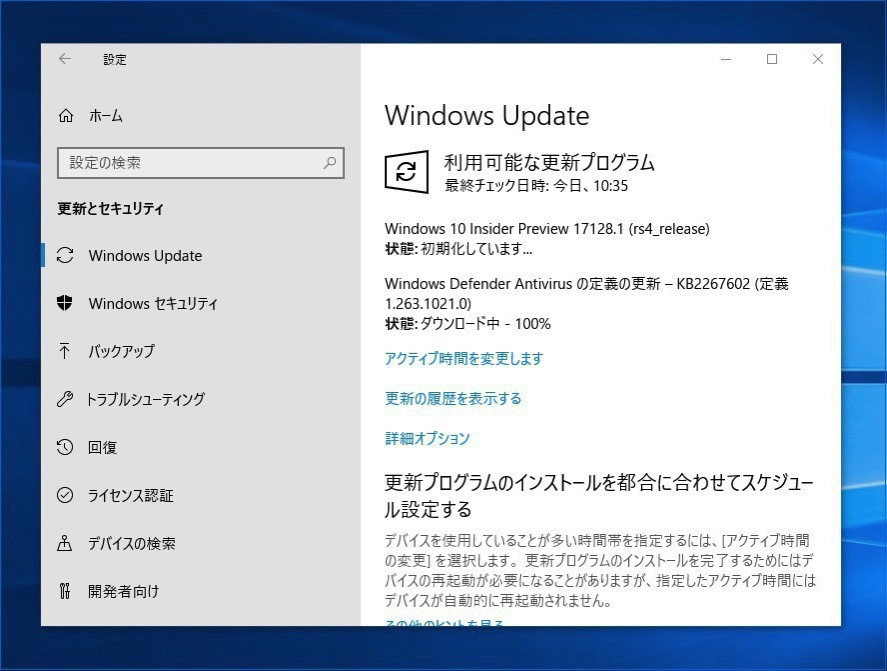Click the back arrow in Settings header
Image resolution: width=887 pixels, height=671 pixels.
65,59
